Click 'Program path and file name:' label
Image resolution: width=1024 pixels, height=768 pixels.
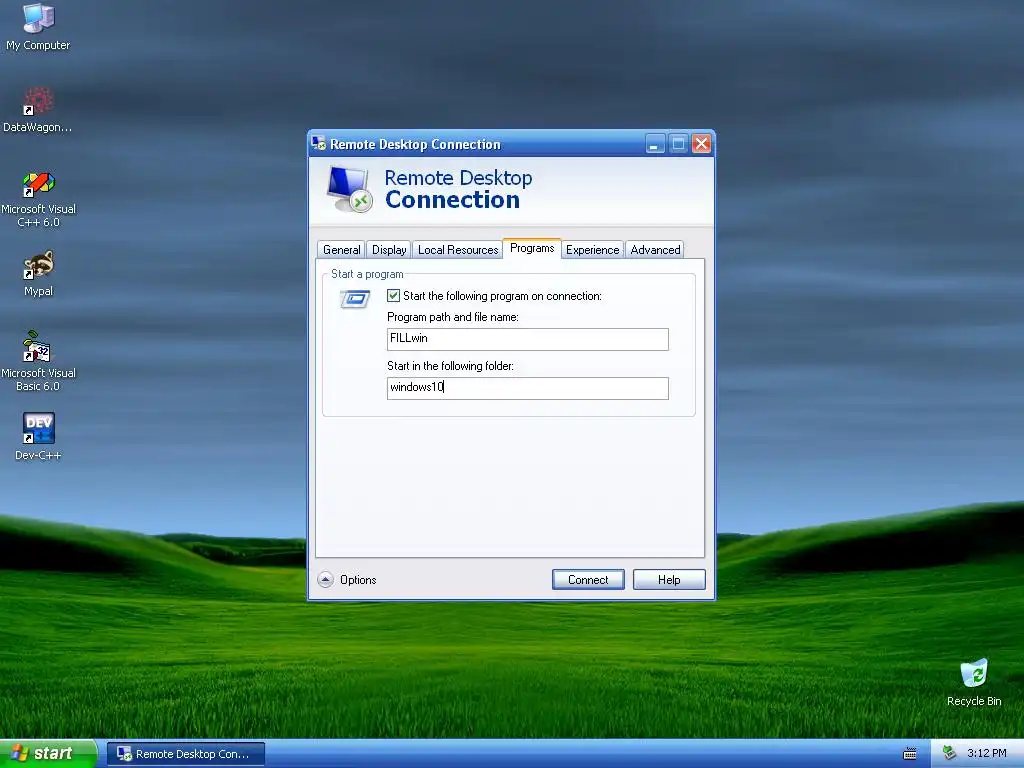453,317
